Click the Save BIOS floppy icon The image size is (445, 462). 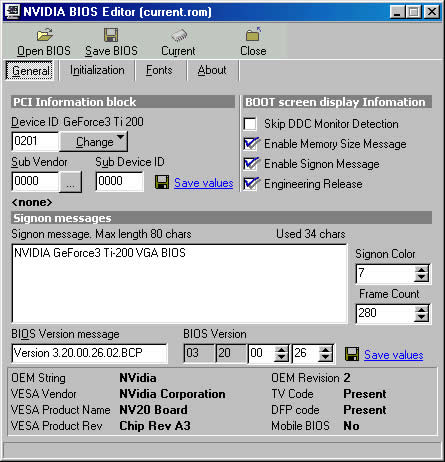point(111,35)
